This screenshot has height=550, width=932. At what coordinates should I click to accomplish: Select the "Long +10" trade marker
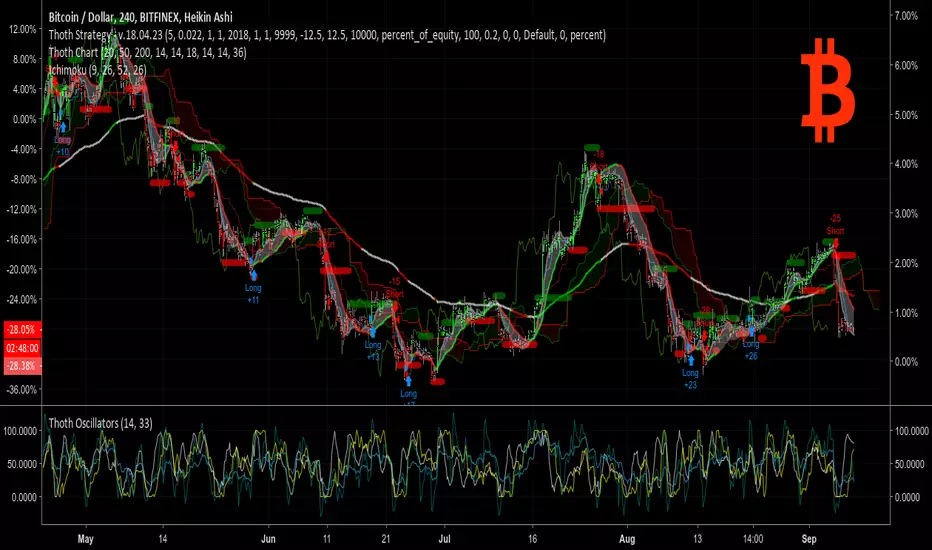62,140
